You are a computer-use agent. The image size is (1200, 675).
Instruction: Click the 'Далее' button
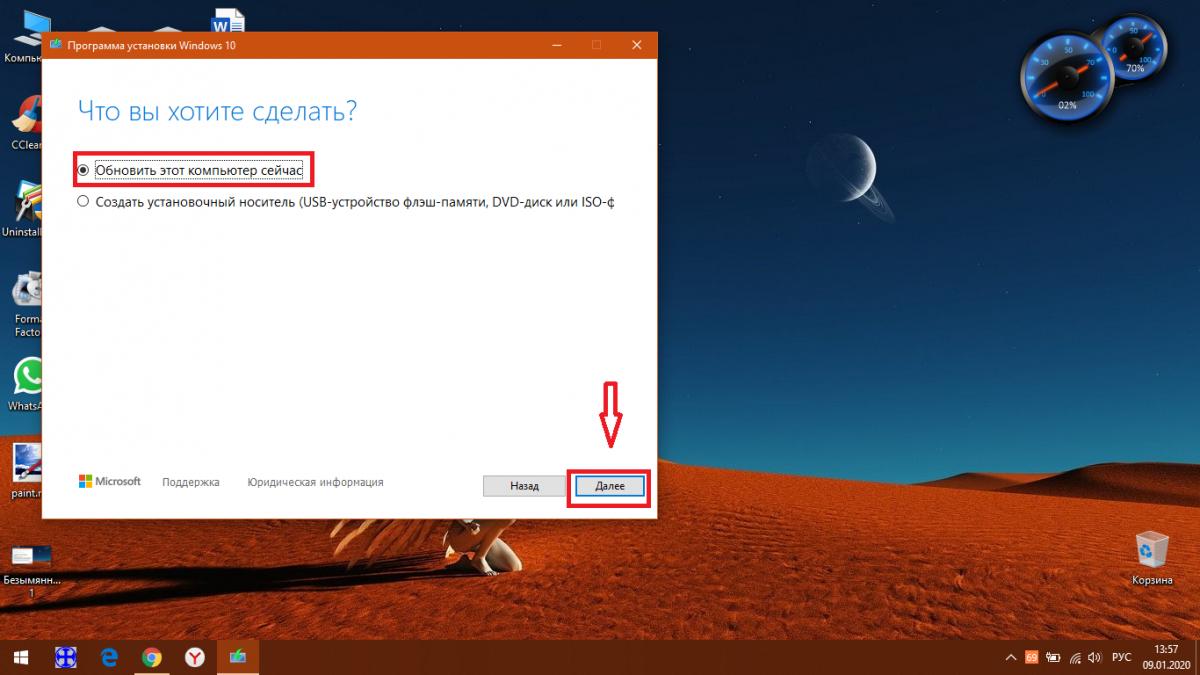[x=609, y=486]
